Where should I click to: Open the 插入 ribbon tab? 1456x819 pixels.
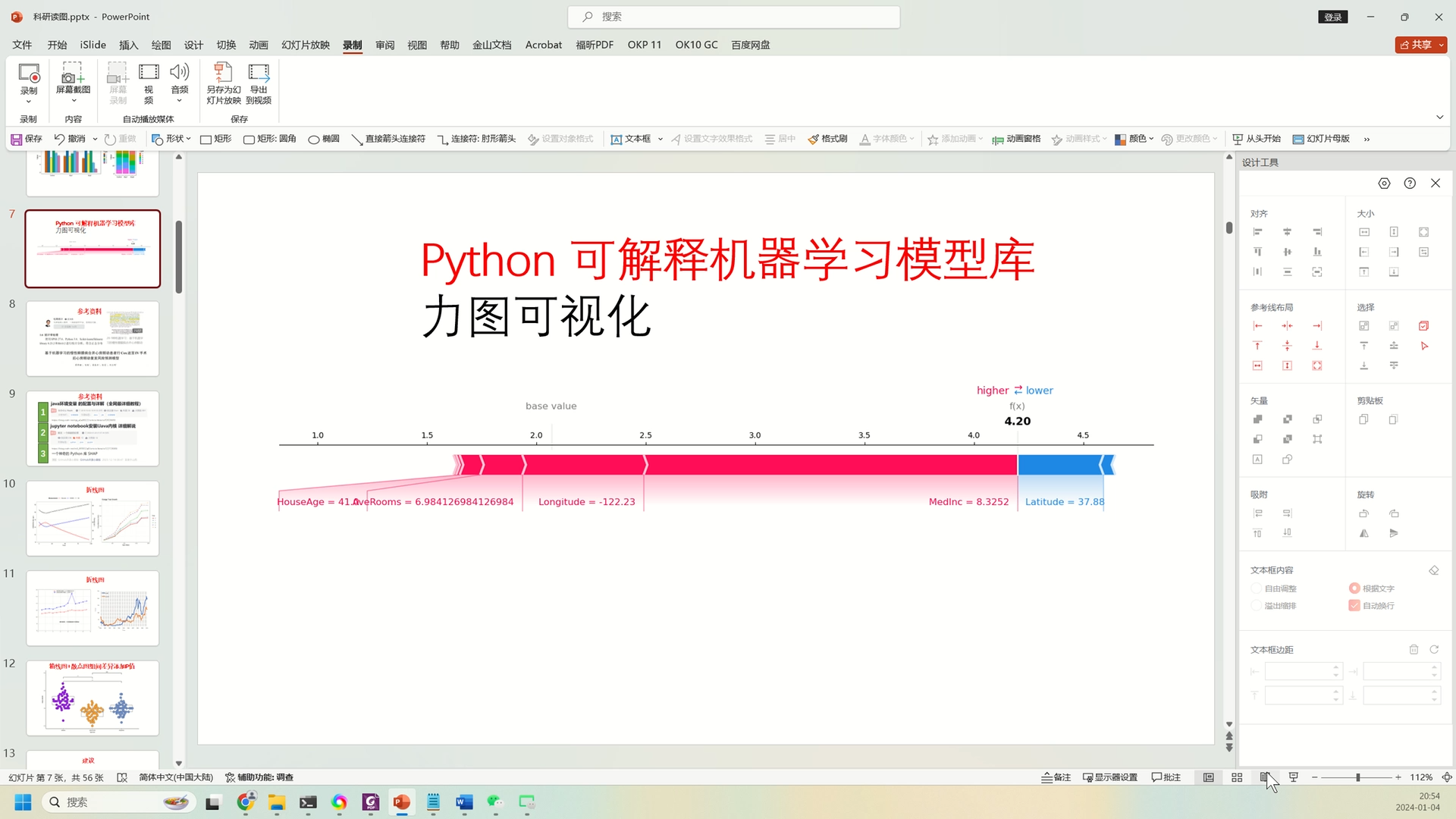click(x=128, y=45)
